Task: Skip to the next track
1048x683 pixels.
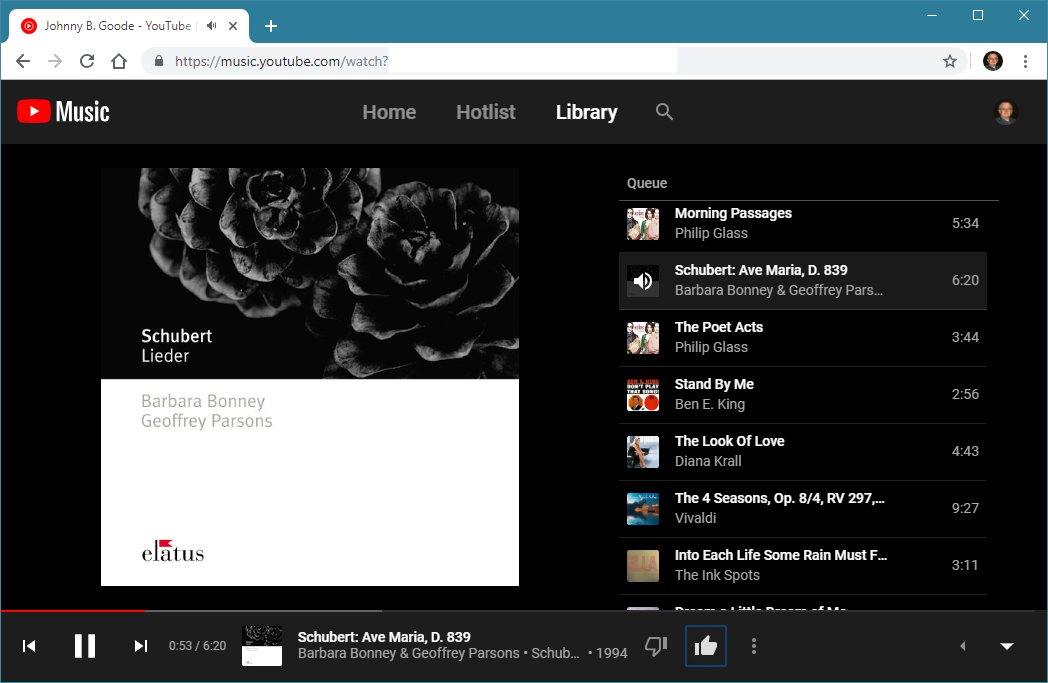Action: click(140, 646)
